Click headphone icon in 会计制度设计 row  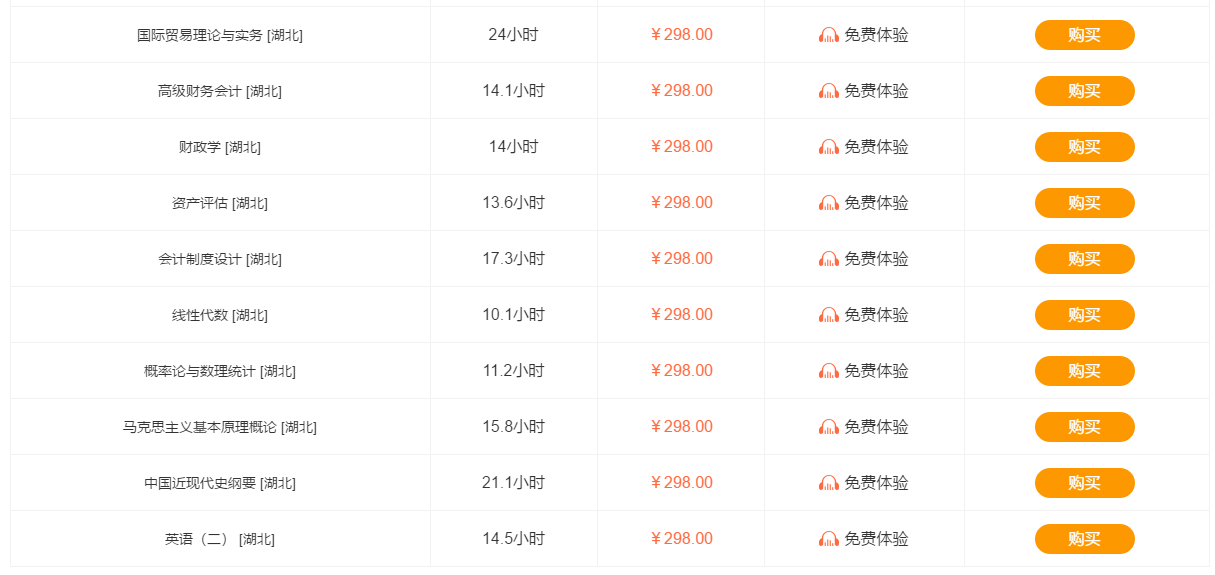[829, 259]
